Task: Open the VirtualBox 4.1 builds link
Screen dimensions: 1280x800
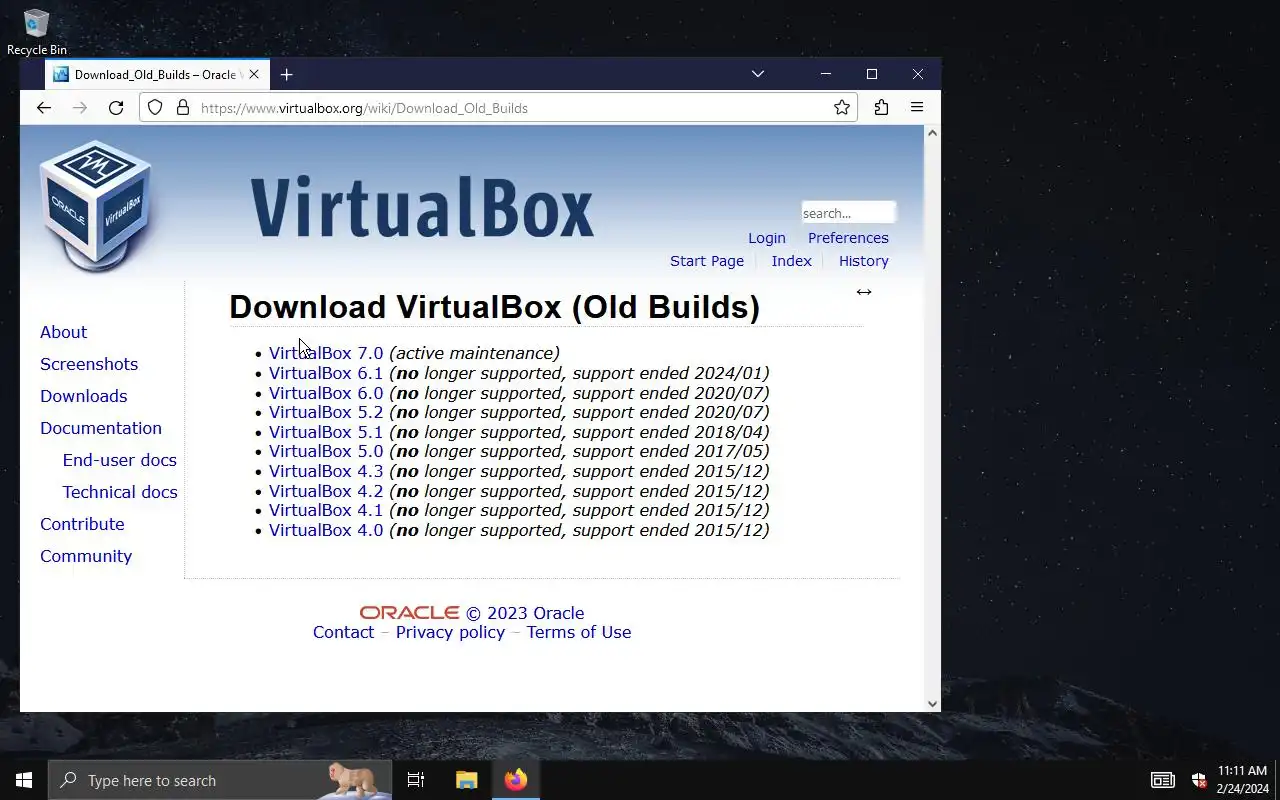Action: 326,510
